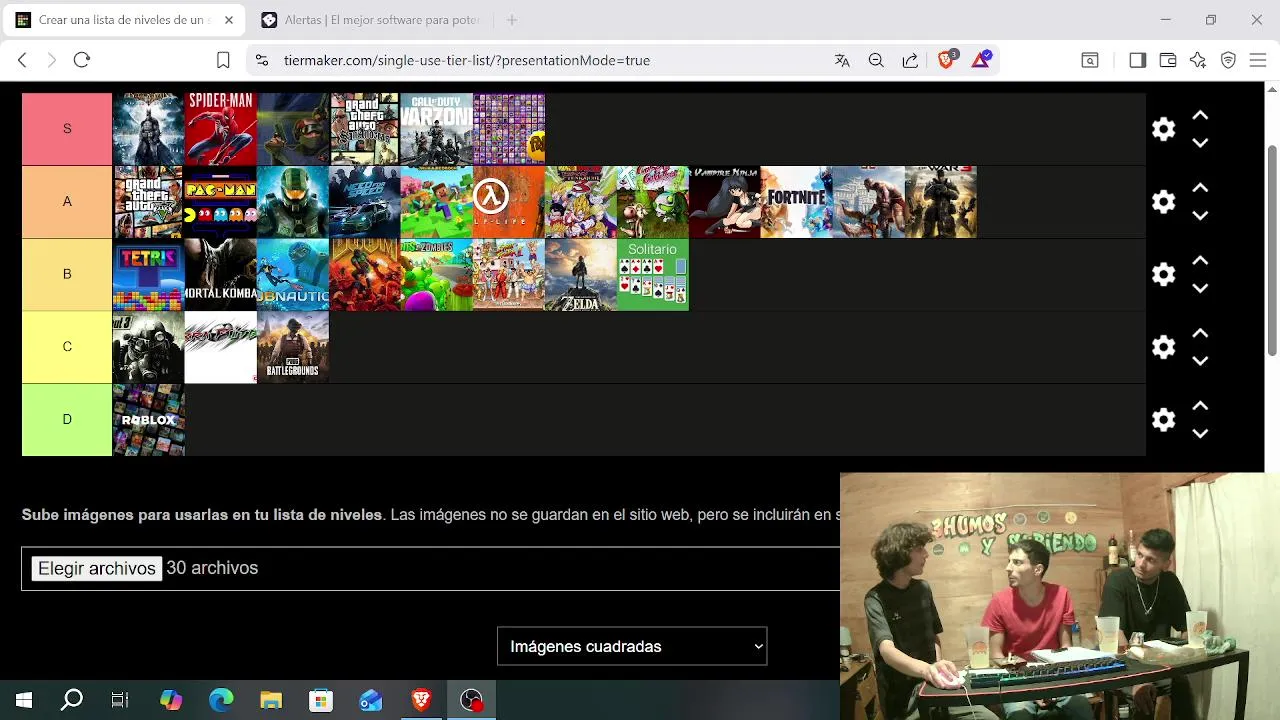Select the Solitario thumbnail in B tier

click(x=653, y=274)
